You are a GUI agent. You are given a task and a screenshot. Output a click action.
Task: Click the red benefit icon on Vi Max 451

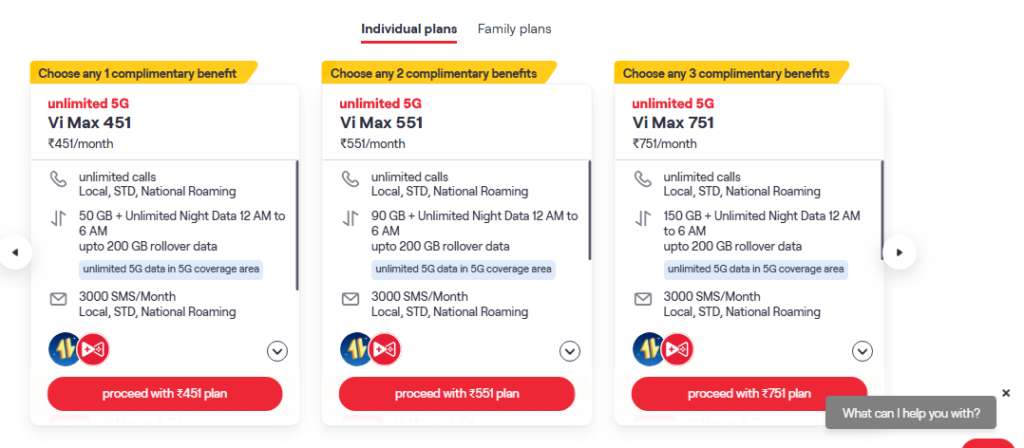[x=93, y=349]
